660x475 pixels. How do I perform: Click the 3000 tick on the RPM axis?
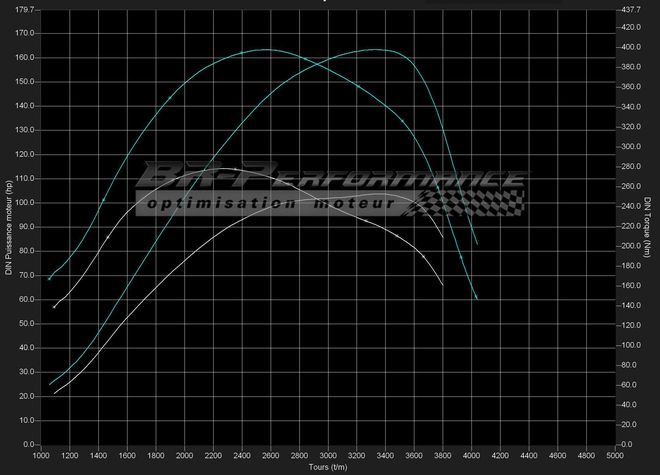click(x=327, y=456)
